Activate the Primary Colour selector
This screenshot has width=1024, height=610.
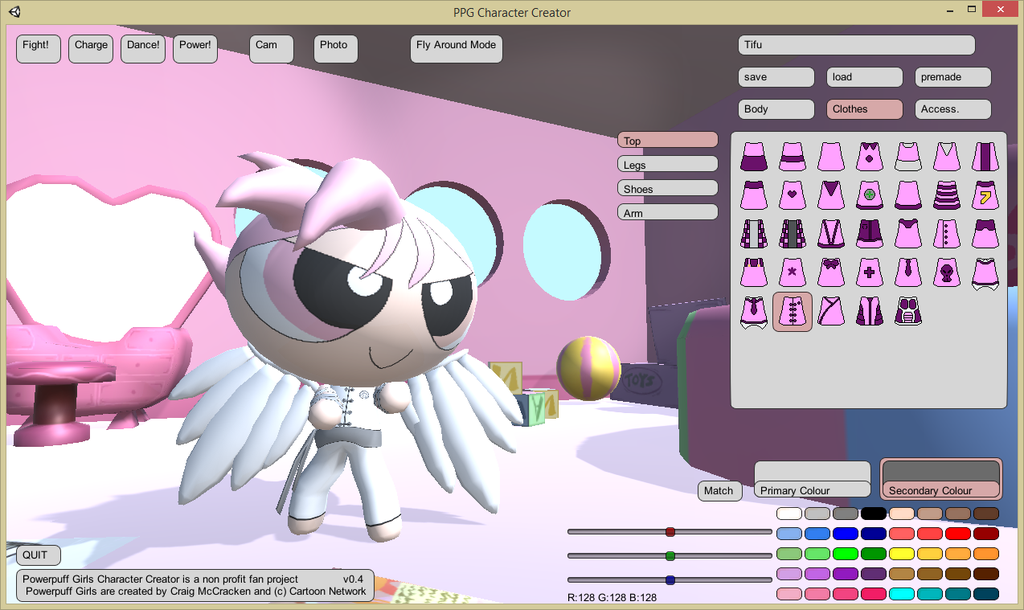pos(812,479)
